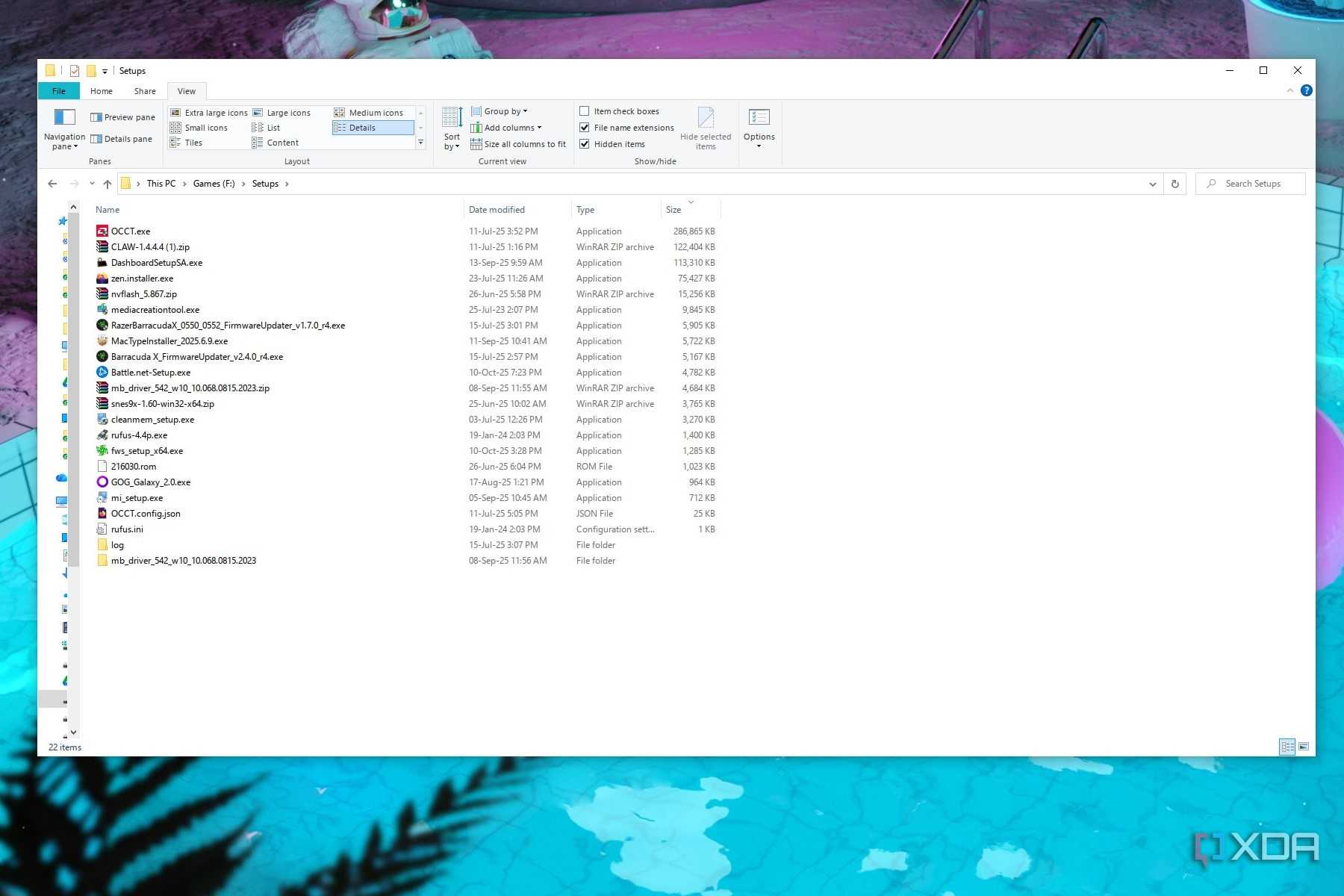Go up one folder level
The height and width of the screenshot is (896, 1344).
[x=108, y=184]
